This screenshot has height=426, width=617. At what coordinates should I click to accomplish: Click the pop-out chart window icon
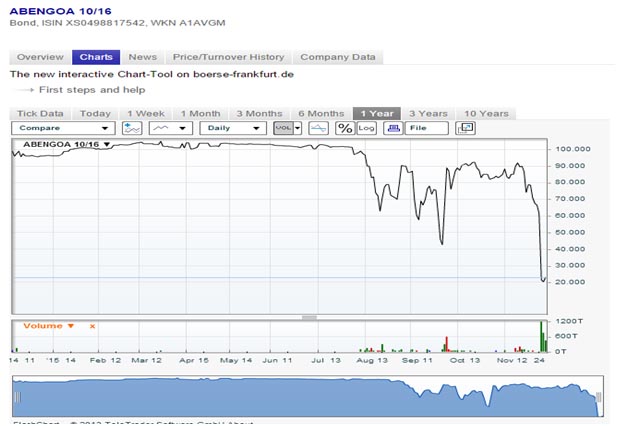(x=466, y=128)
